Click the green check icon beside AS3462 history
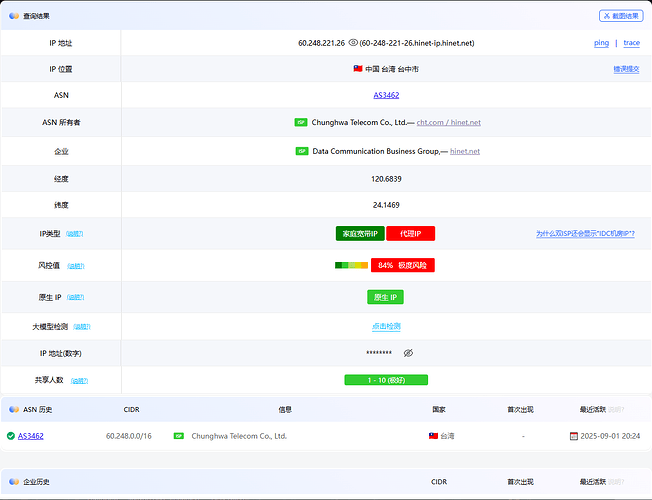This screenshot has width=652, height=500. 10,436
